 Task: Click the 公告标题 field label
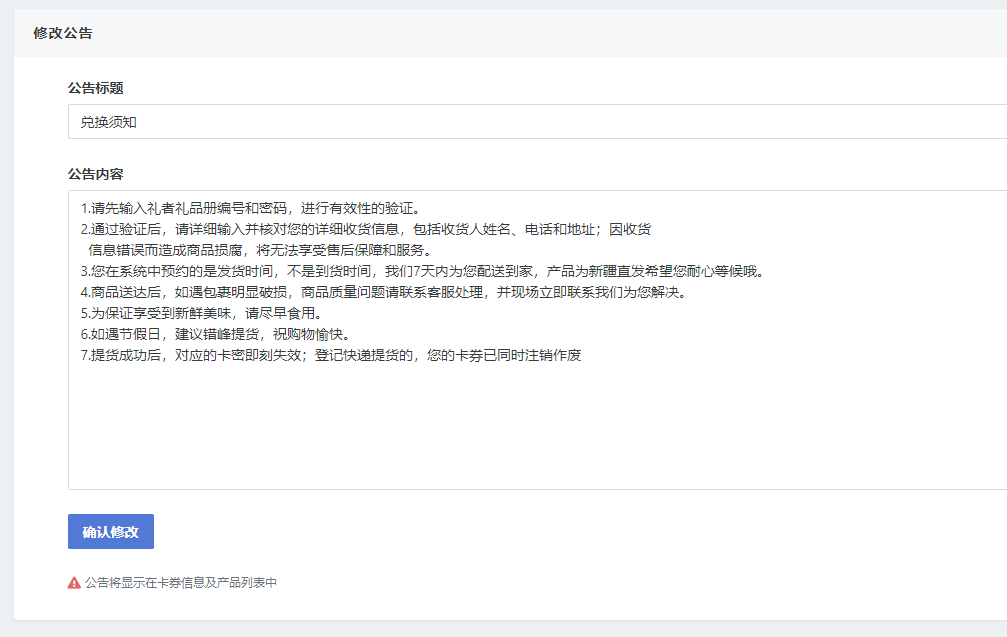point(96,88)
